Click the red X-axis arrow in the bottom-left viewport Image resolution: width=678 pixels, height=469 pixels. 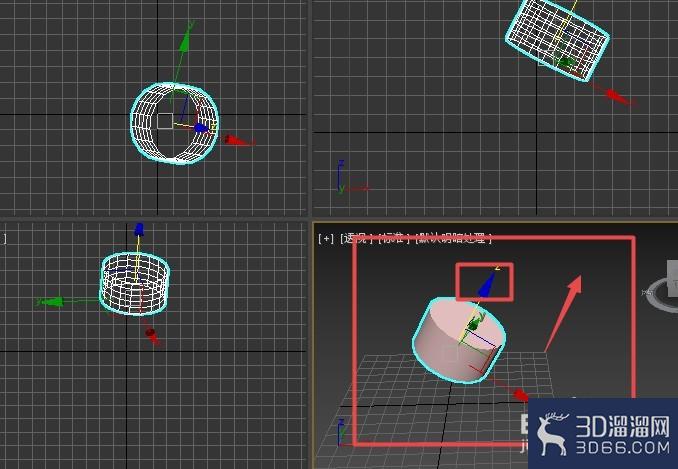[x=152, y=336]
